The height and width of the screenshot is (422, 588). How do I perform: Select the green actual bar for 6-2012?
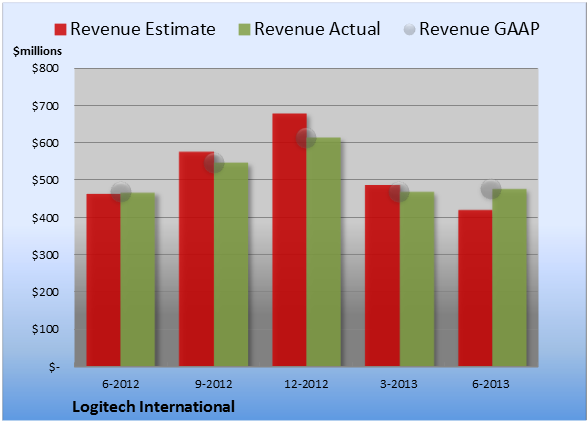click(138, 279)
